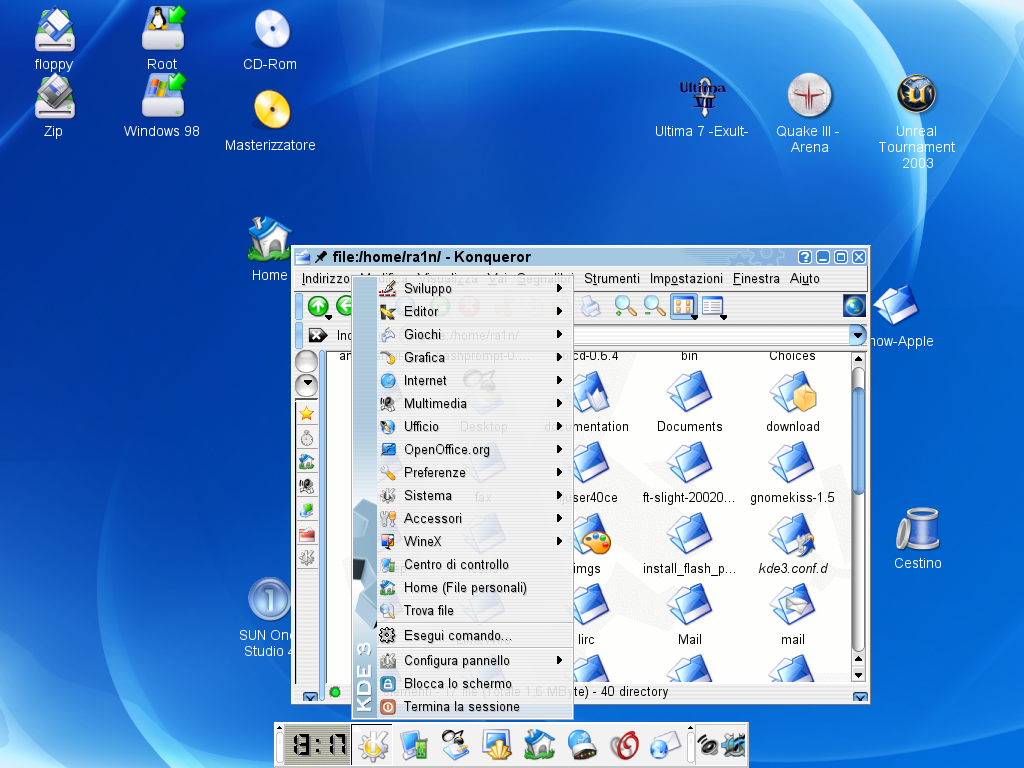The image size is (1024, 768).
Task: Open the list view mode dropdown arrow
Action: [x=724, y=317]
